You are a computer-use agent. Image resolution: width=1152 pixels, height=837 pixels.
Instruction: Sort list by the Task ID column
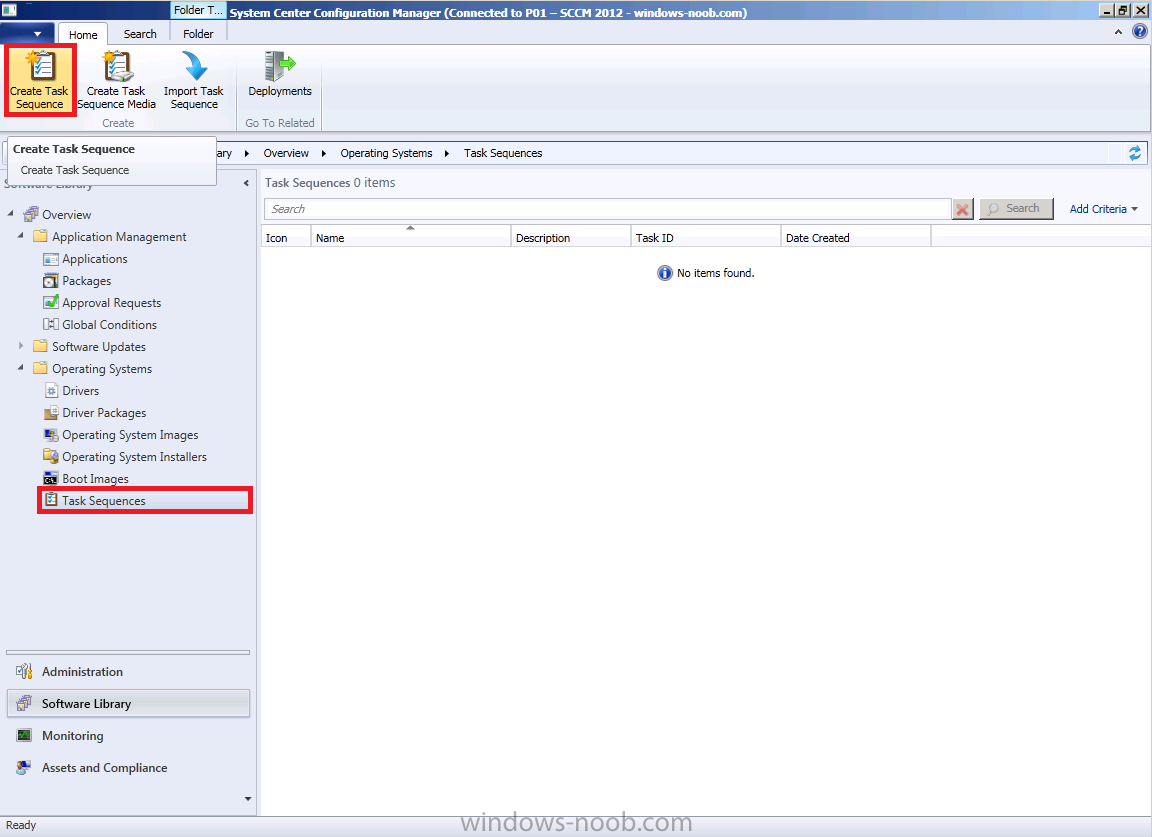click(x=705, y=237)
